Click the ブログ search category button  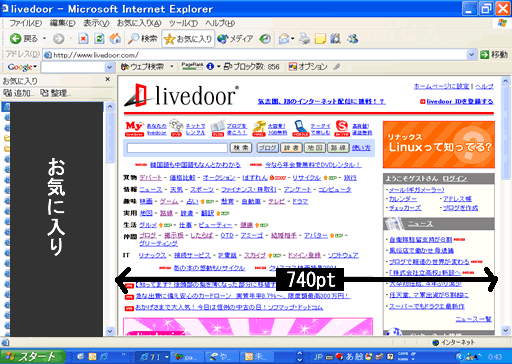pos(268,148)
